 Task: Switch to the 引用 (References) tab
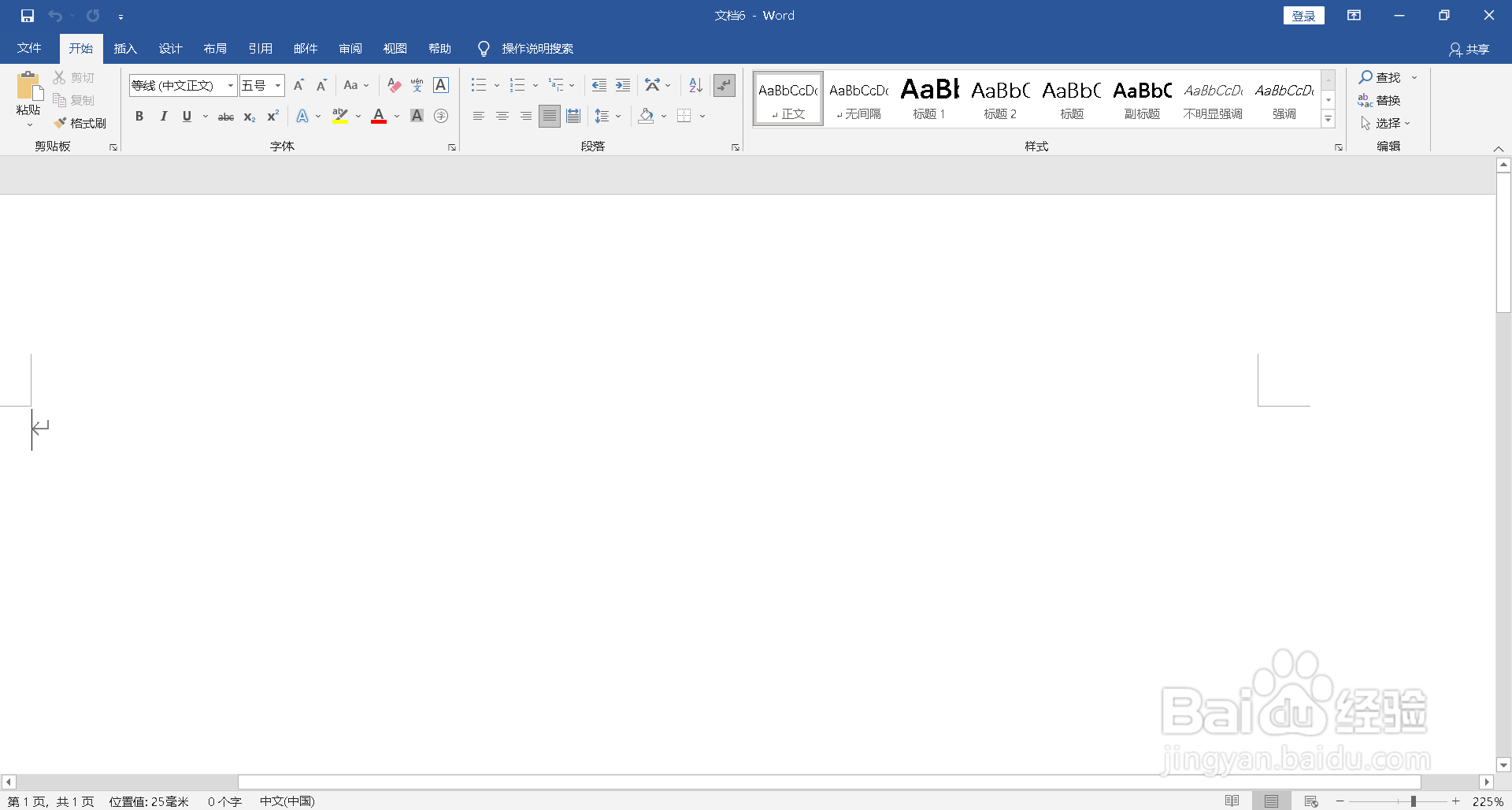(x=260, y=49)
